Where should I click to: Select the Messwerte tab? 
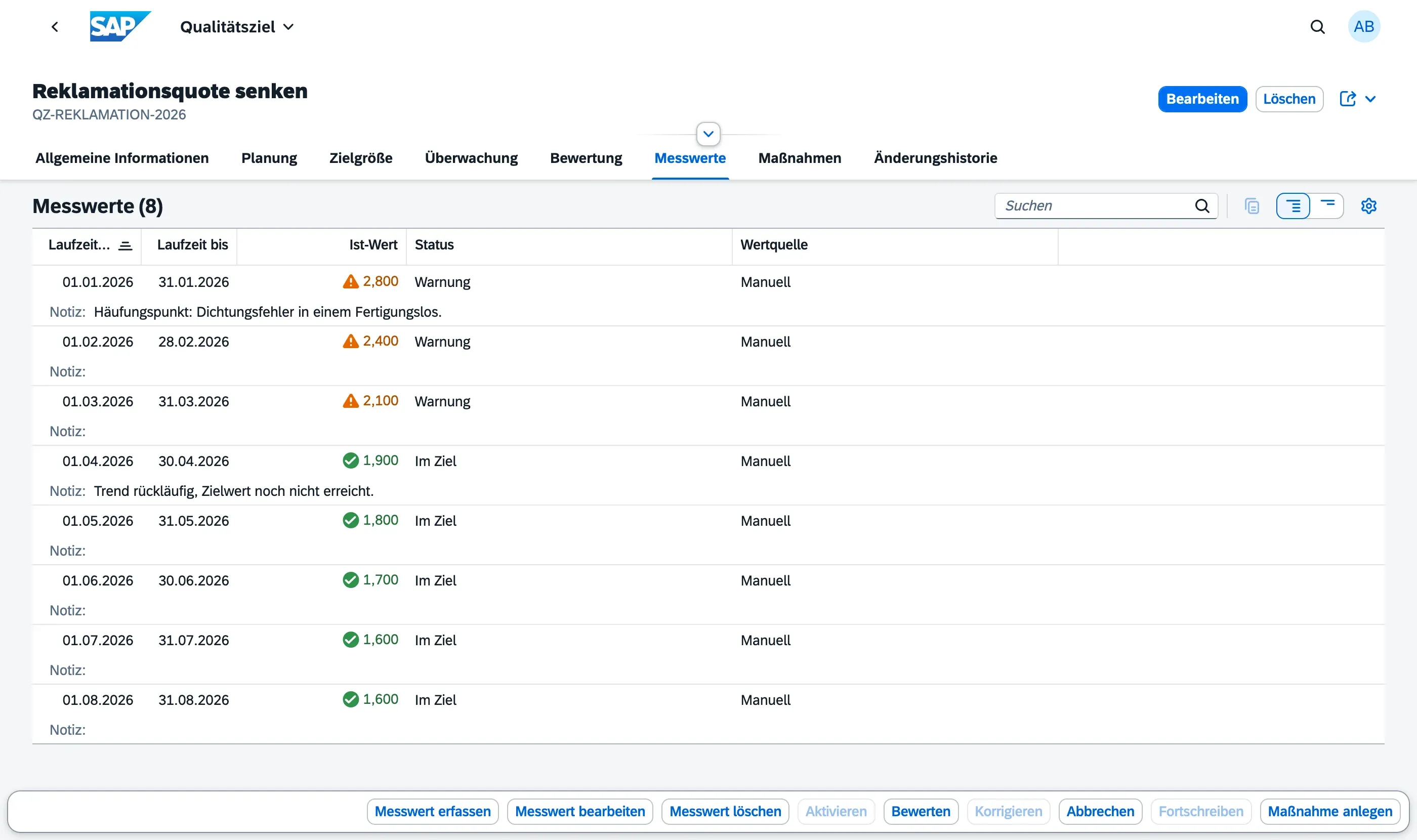[x=690, y=158]
